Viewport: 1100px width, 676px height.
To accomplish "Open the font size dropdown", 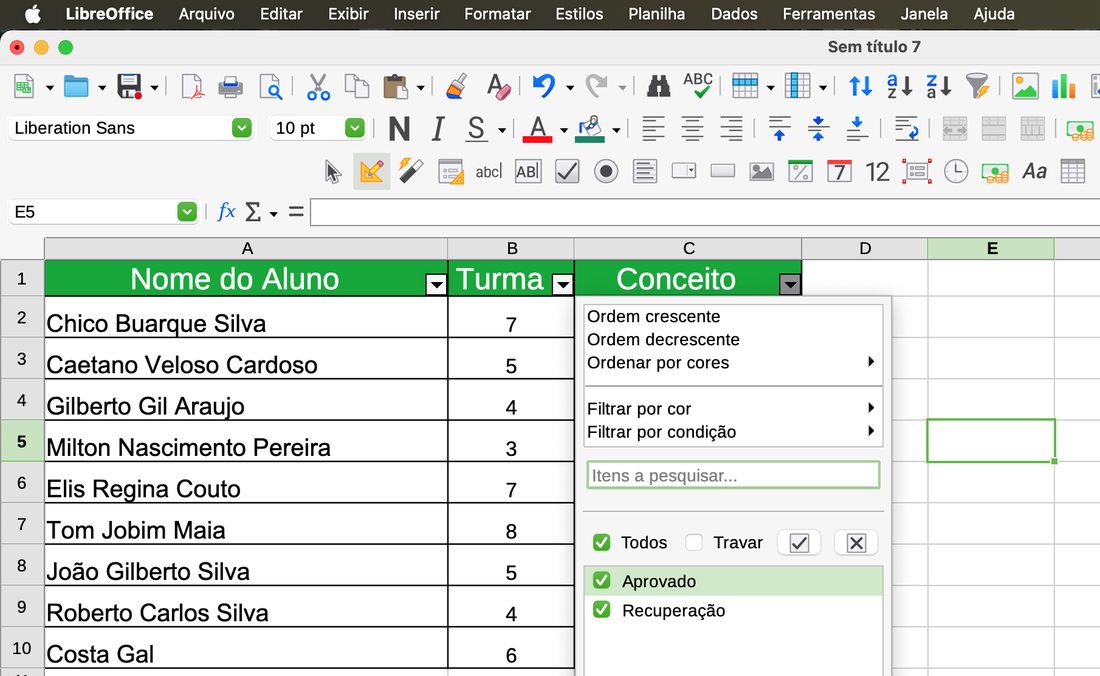I will (x=355, y=128).
